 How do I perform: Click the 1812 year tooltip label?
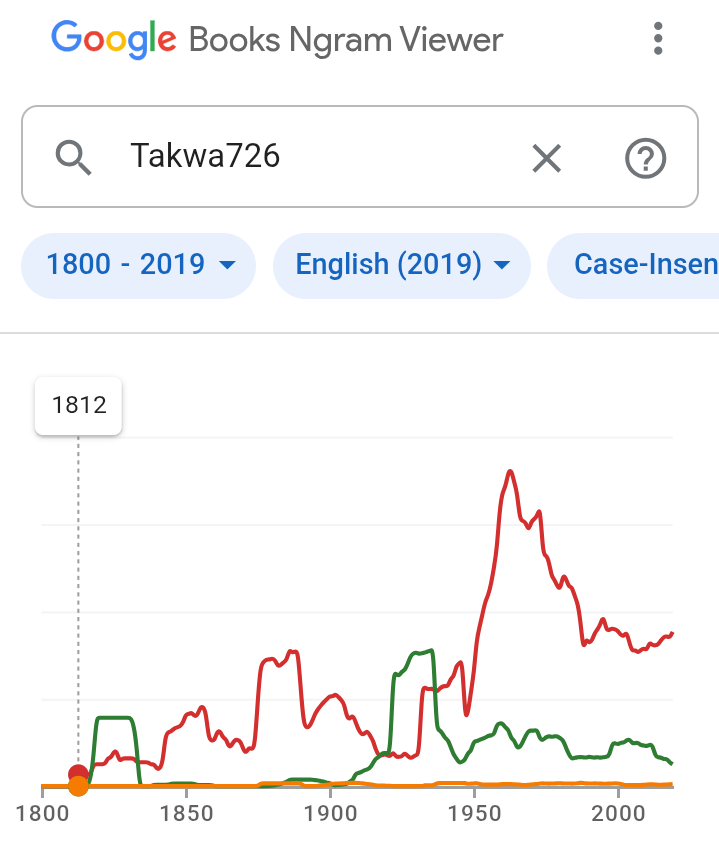coord(79,406)
